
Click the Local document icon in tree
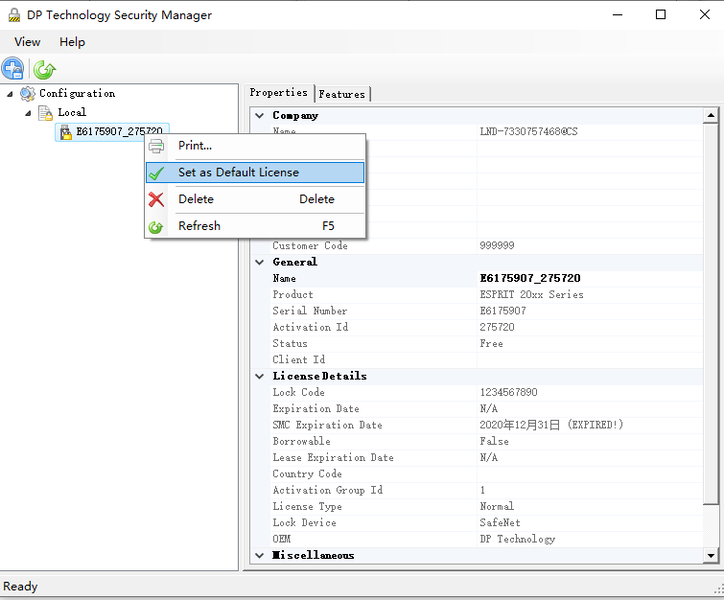pyautogui.click(x=45, y=113)
